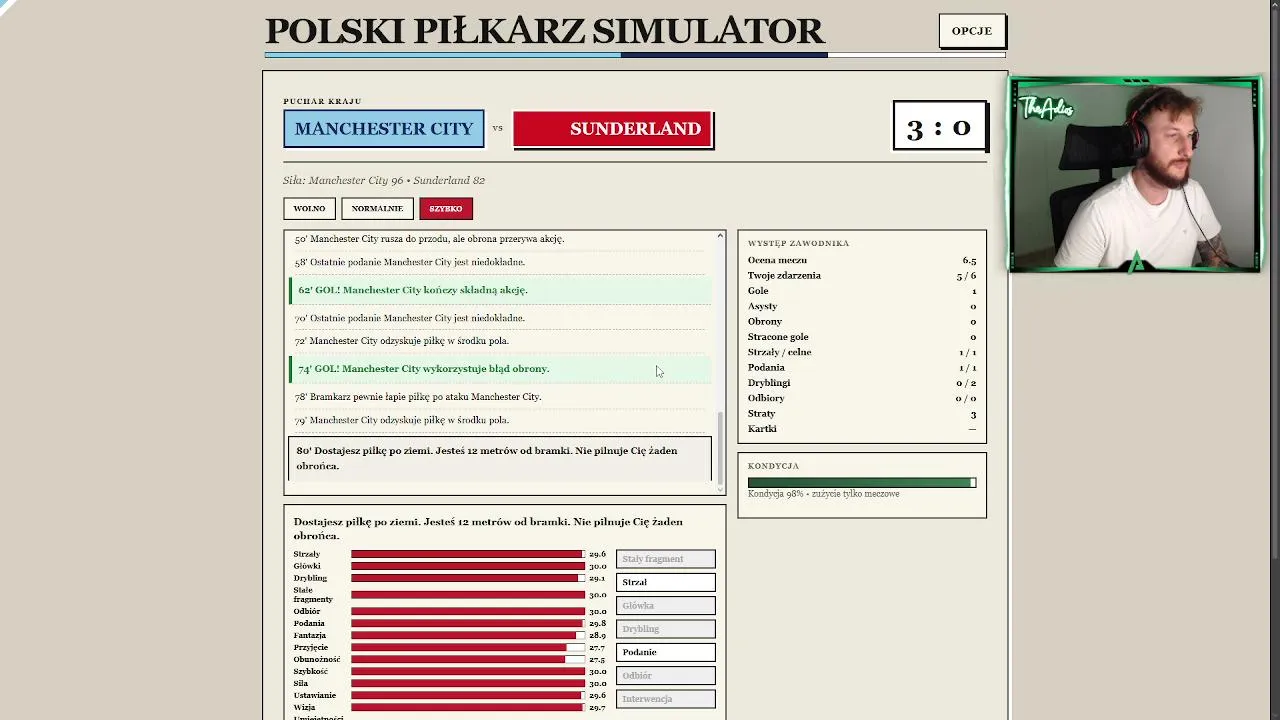Set simulation speed to WOLNO
This screenshot has height=720, width=1280.
(x=309, y=208)
